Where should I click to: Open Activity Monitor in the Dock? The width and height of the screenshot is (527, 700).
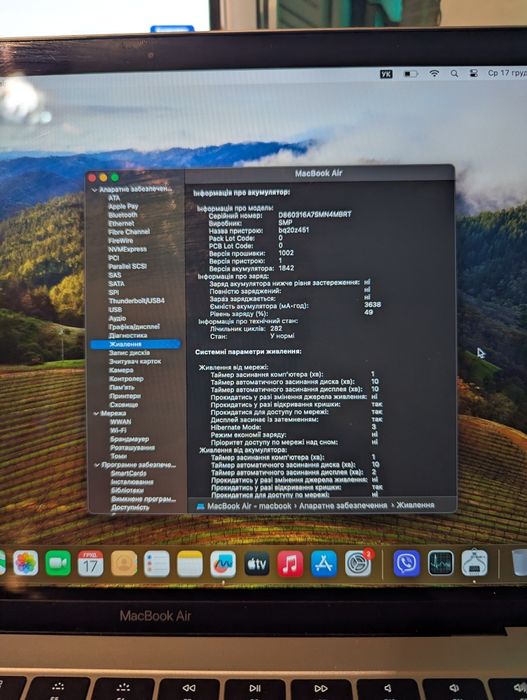(440, 563)
